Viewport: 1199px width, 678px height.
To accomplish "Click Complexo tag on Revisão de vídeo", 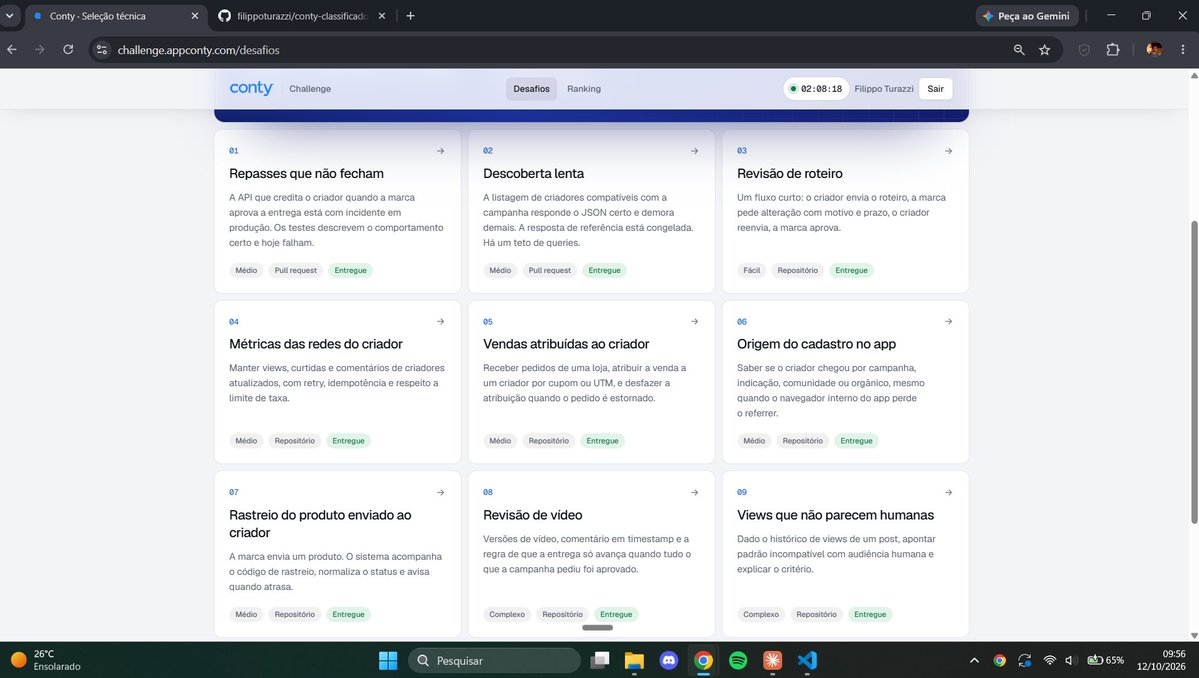I will (x=507, y=614).
